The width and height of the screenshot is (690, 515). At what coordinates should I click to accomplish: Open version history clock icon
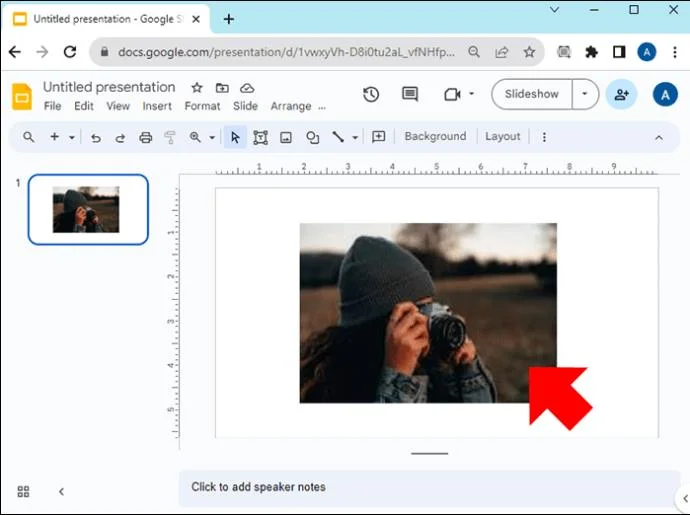pyautogui.click(x=371, y=94)
